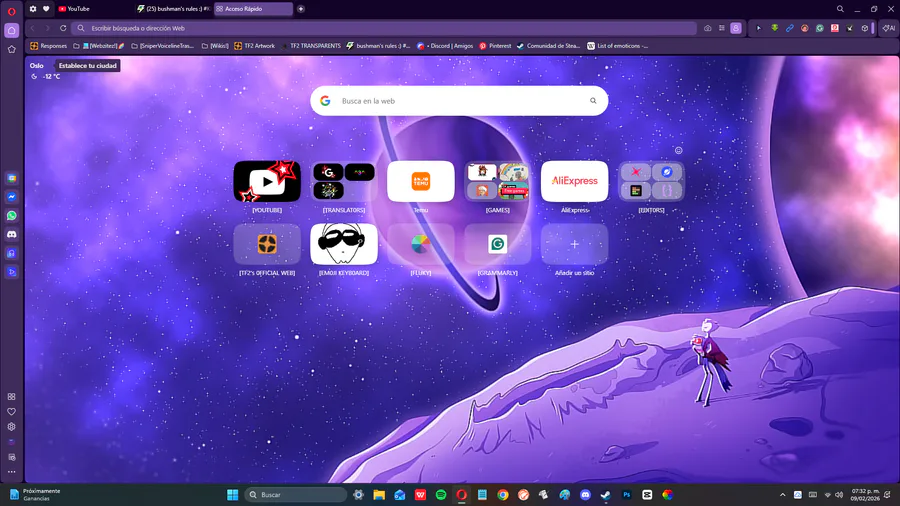Go to the home Speed Dial sidebar icon
This screenshot has width=900, height=506.
(11, 30)
